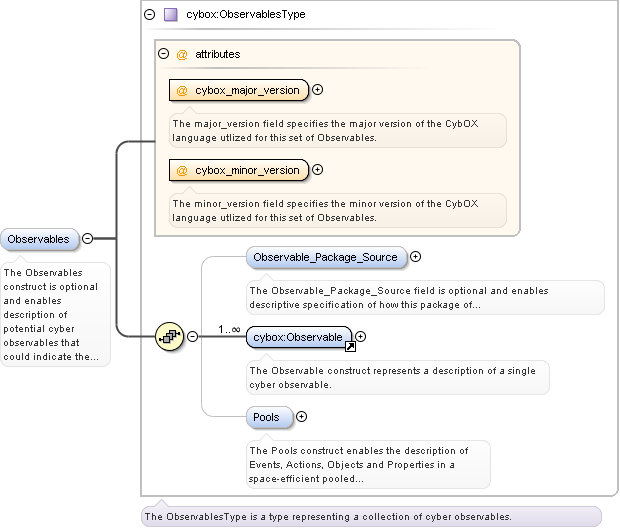Collapse the cybox:ObservablesType type box
The height and width of the screenshot is (530, 620).
pyautogui.click(x=150, y=15)
